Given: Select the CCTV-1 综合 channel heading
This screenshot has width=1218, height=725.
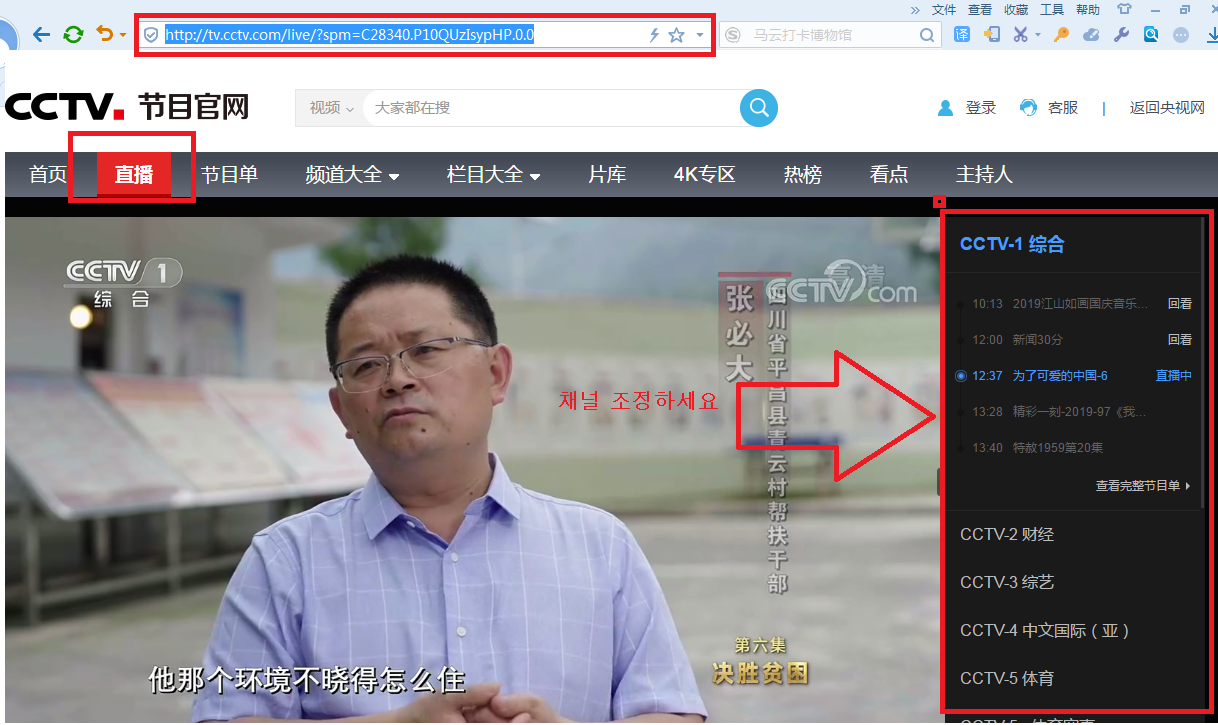Looking at the screenshot, I should pos(1012,244).
